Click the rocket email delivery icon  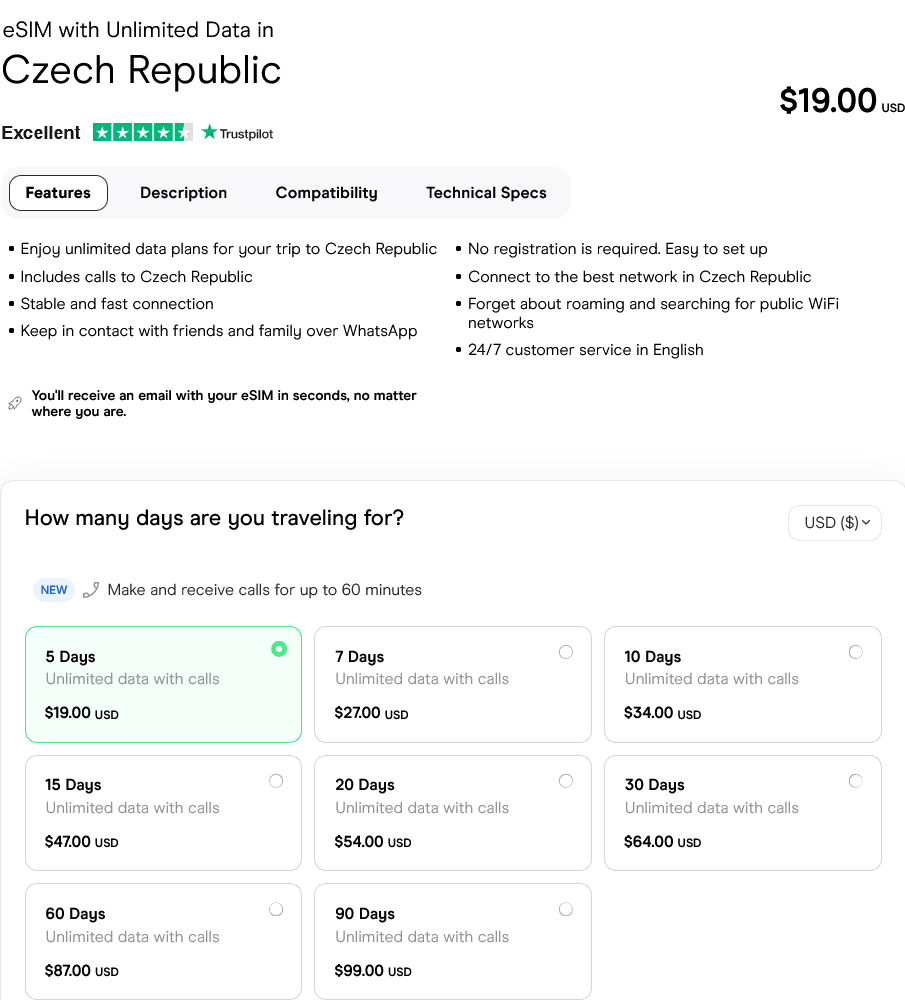(14, 403)
